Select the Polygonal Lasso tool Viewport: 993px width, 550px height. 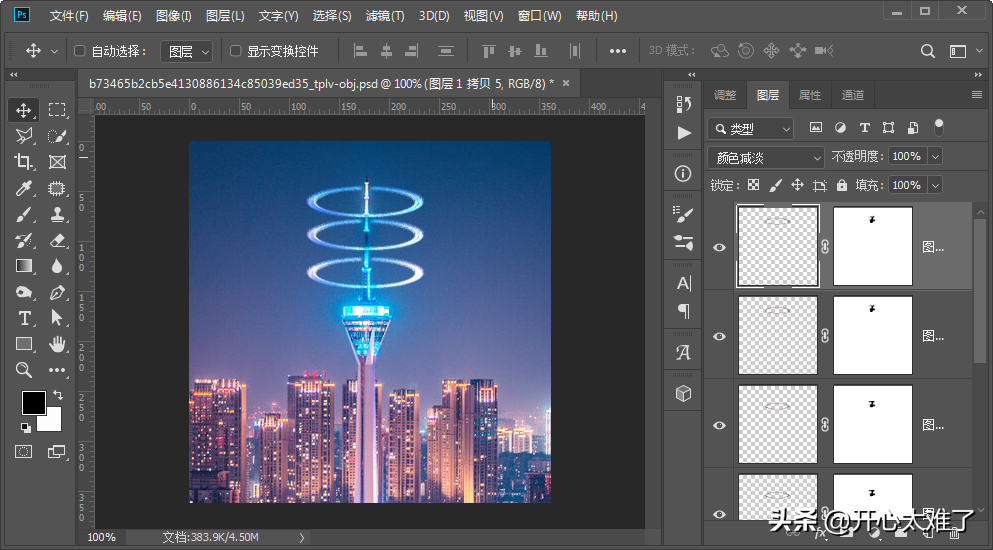23,136
